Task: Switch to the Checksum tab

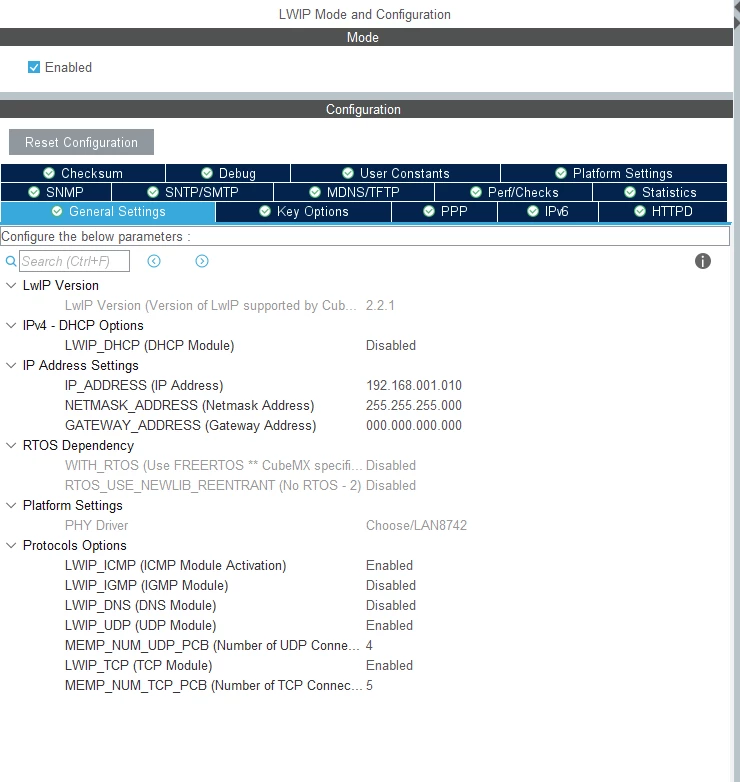Action: 83,173
